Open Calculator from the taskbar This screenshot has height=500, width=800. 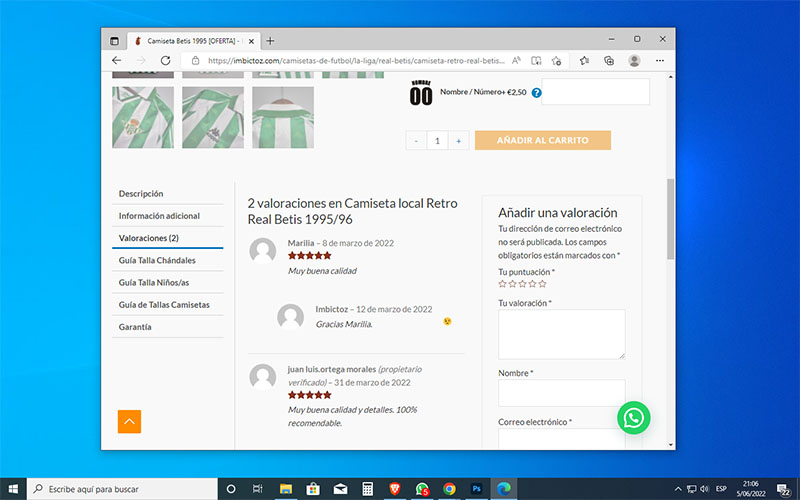(367, 489)
